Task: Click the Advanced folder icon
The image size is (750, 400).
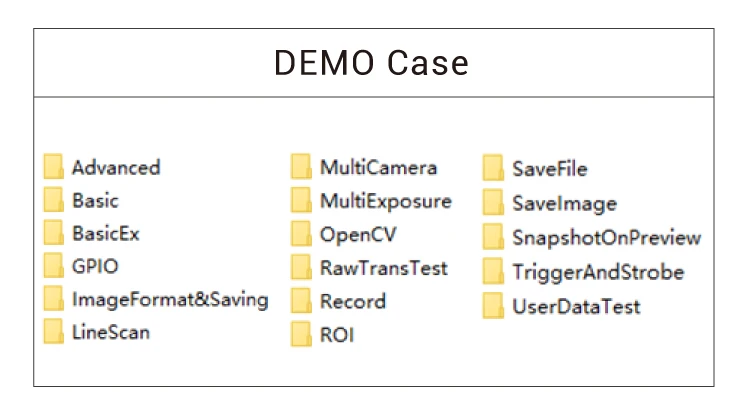Action: (54, 167)
